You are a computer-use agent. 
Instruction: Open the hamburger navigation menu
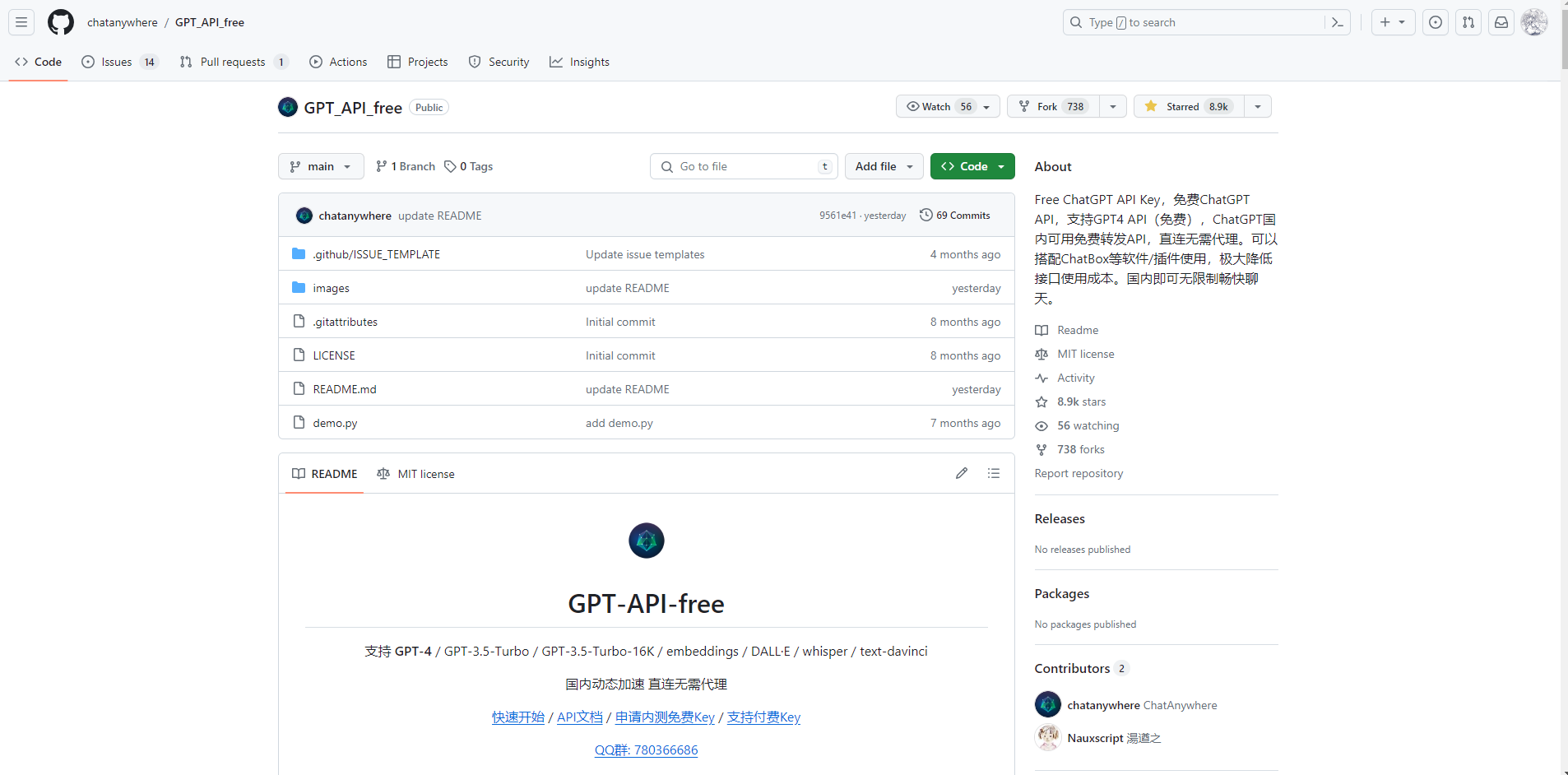21,22
